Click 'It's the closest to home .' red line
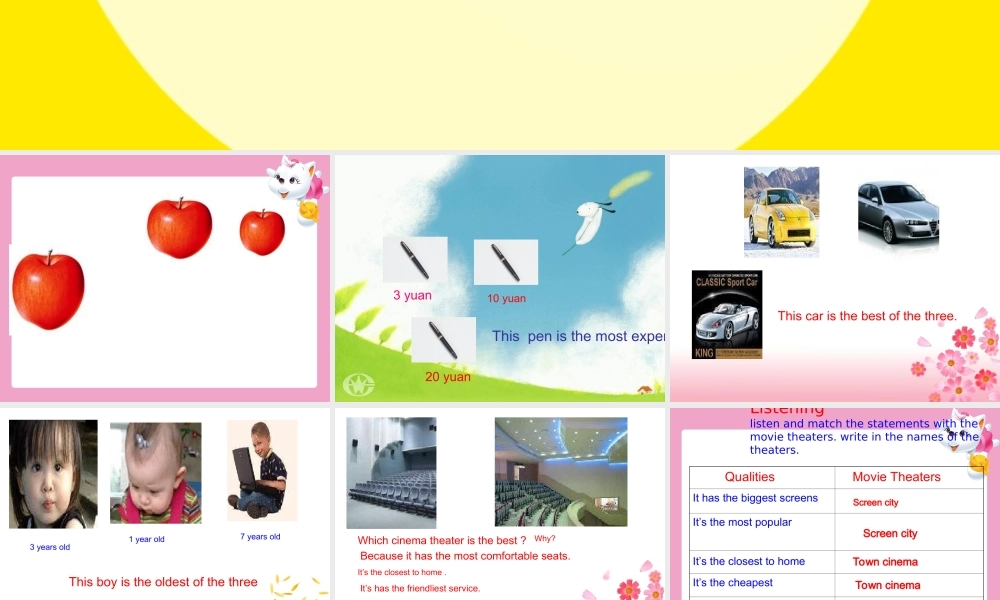Image resolution: width=1000 pixels, height=600 pixels. 402,572
